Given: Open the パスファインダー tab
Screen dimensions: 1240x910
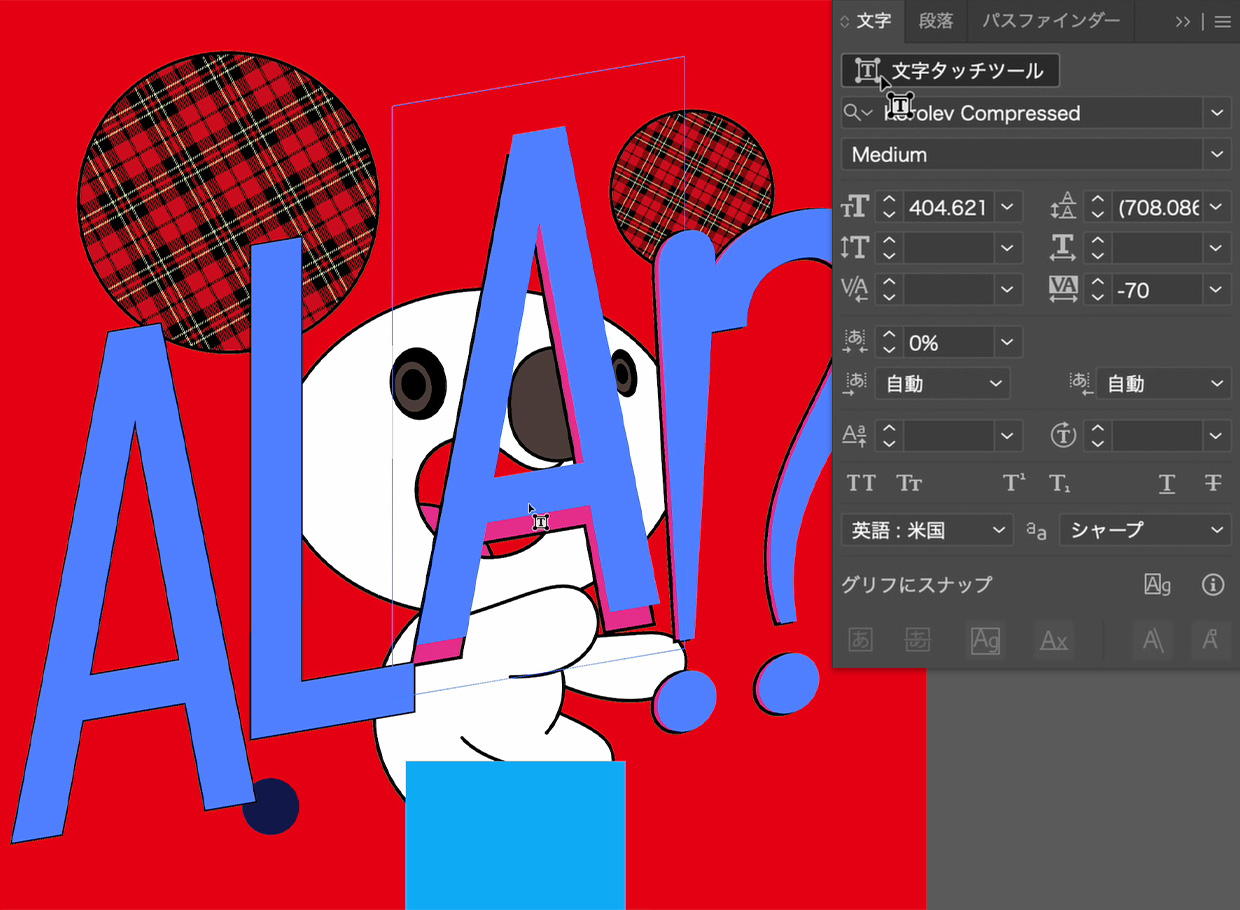Looking at the screenshot, I should coord(1051,21).
